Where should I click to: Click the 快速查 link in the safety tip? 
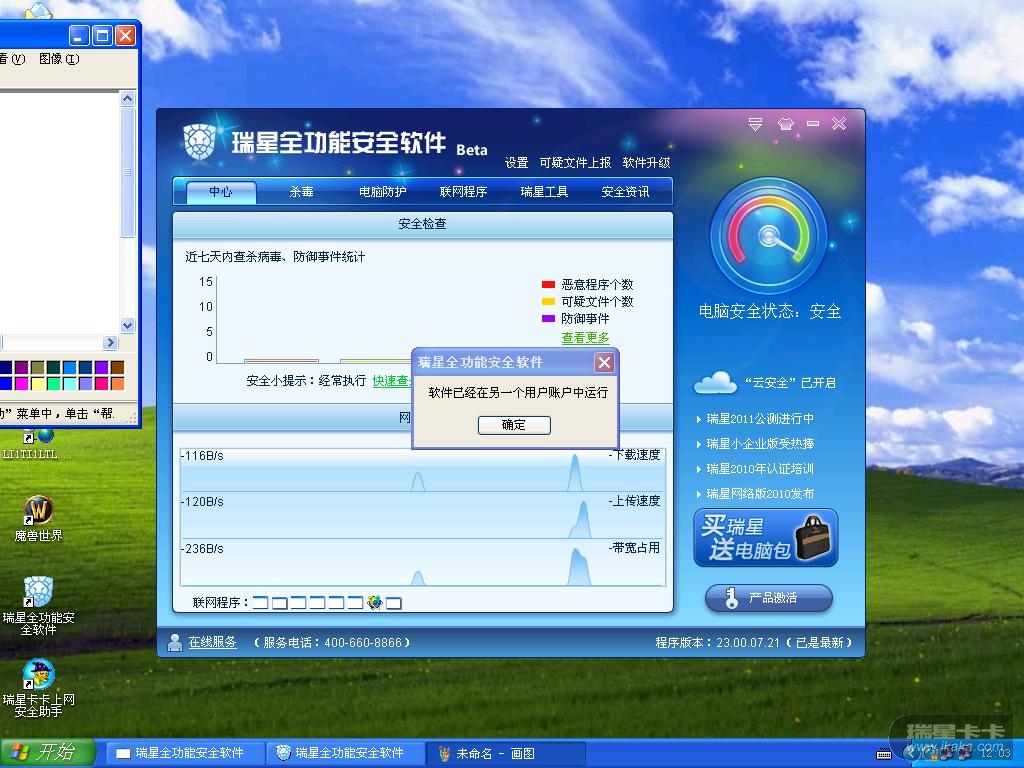(x=392, y=381)
